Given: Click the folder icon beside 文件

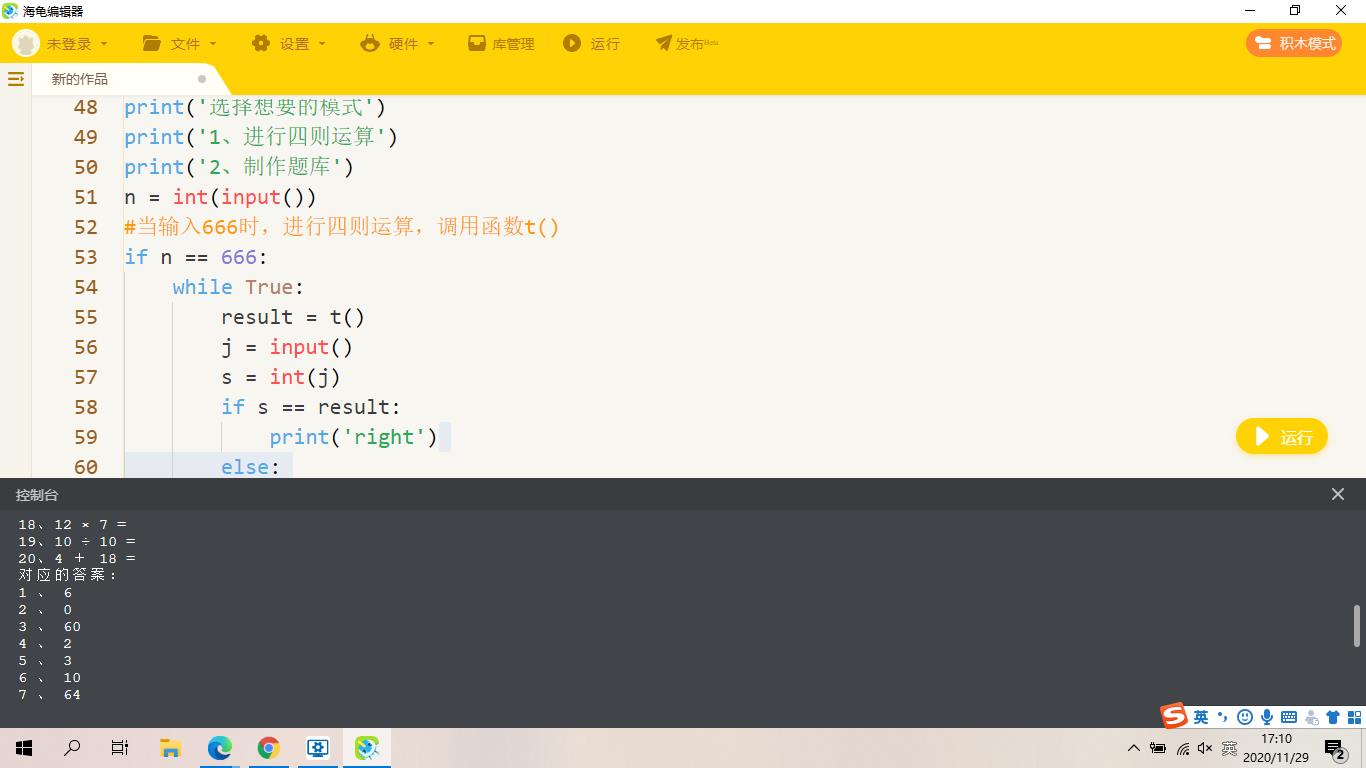Looking at the screenshot, I should point(152,43).
